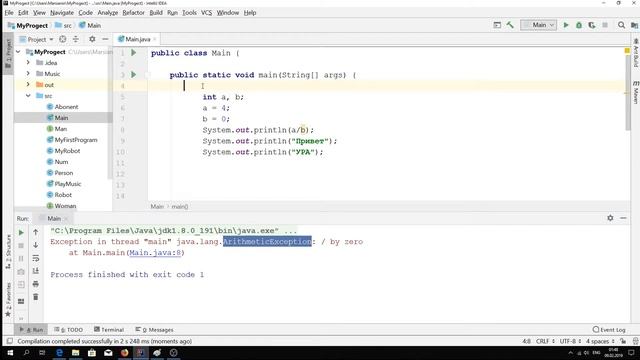Open the Main run configuration dropdown
640x360 pixels.
pyautogui.click(x=538, y=25)
